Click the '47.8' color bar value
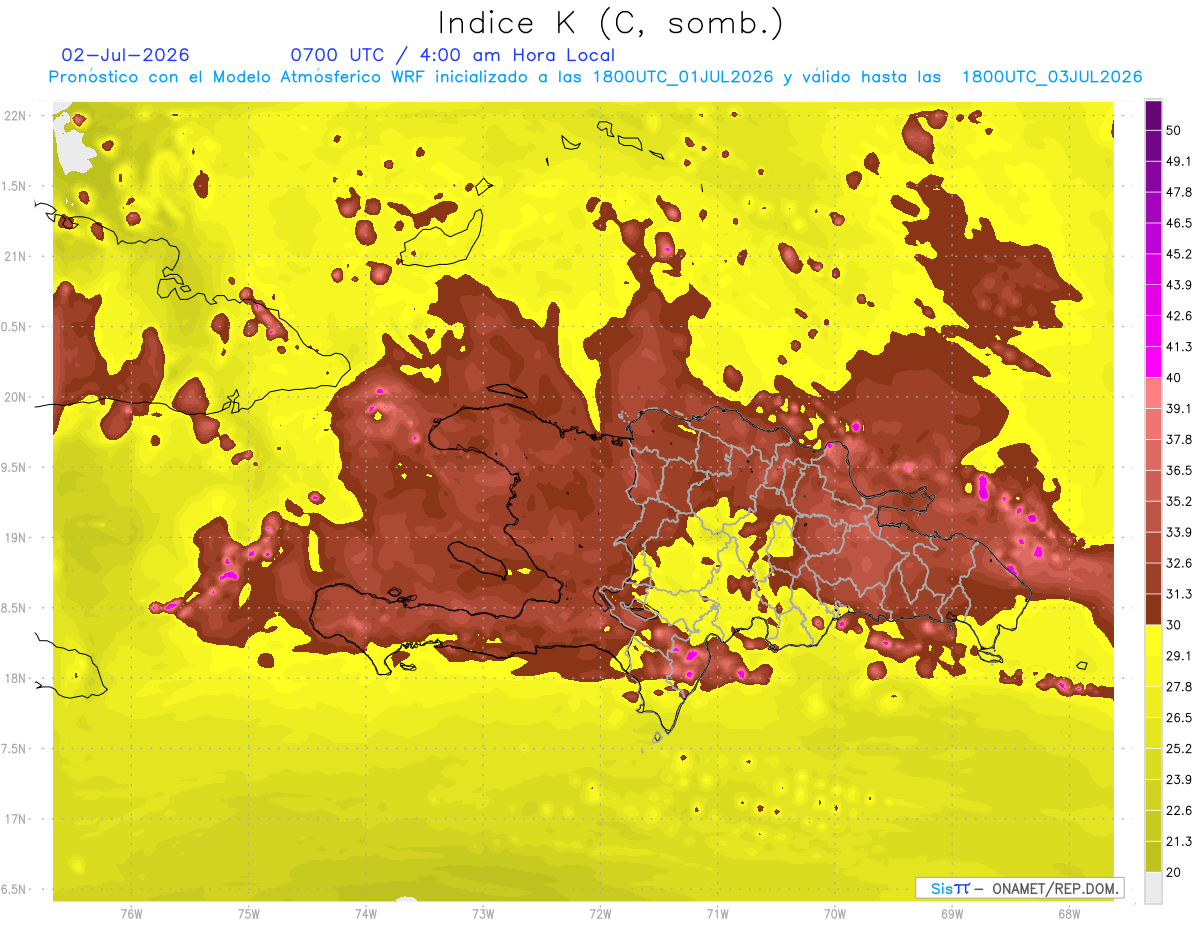 tap(1178, 191)
